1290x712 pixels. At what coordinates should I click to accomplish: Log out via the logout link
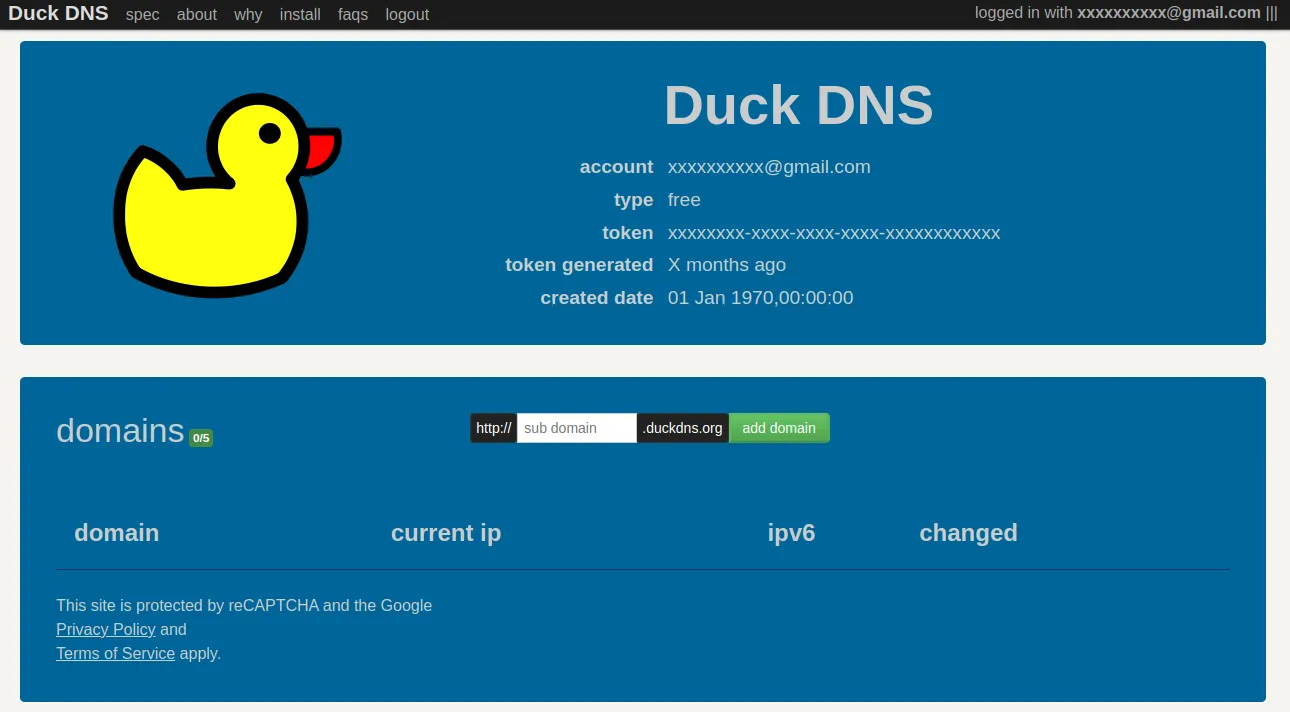pos(407,15)
